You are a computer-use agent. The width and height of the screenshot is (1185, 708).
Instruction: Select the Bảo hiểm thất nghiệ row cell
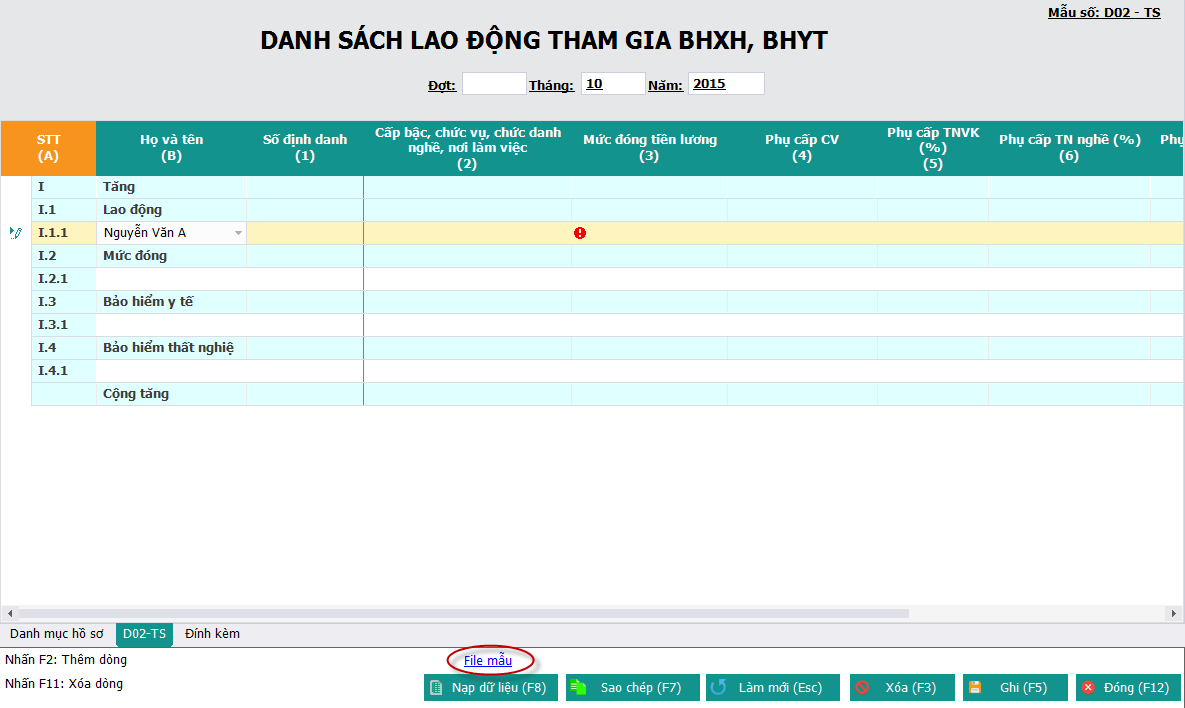[172, 348]
